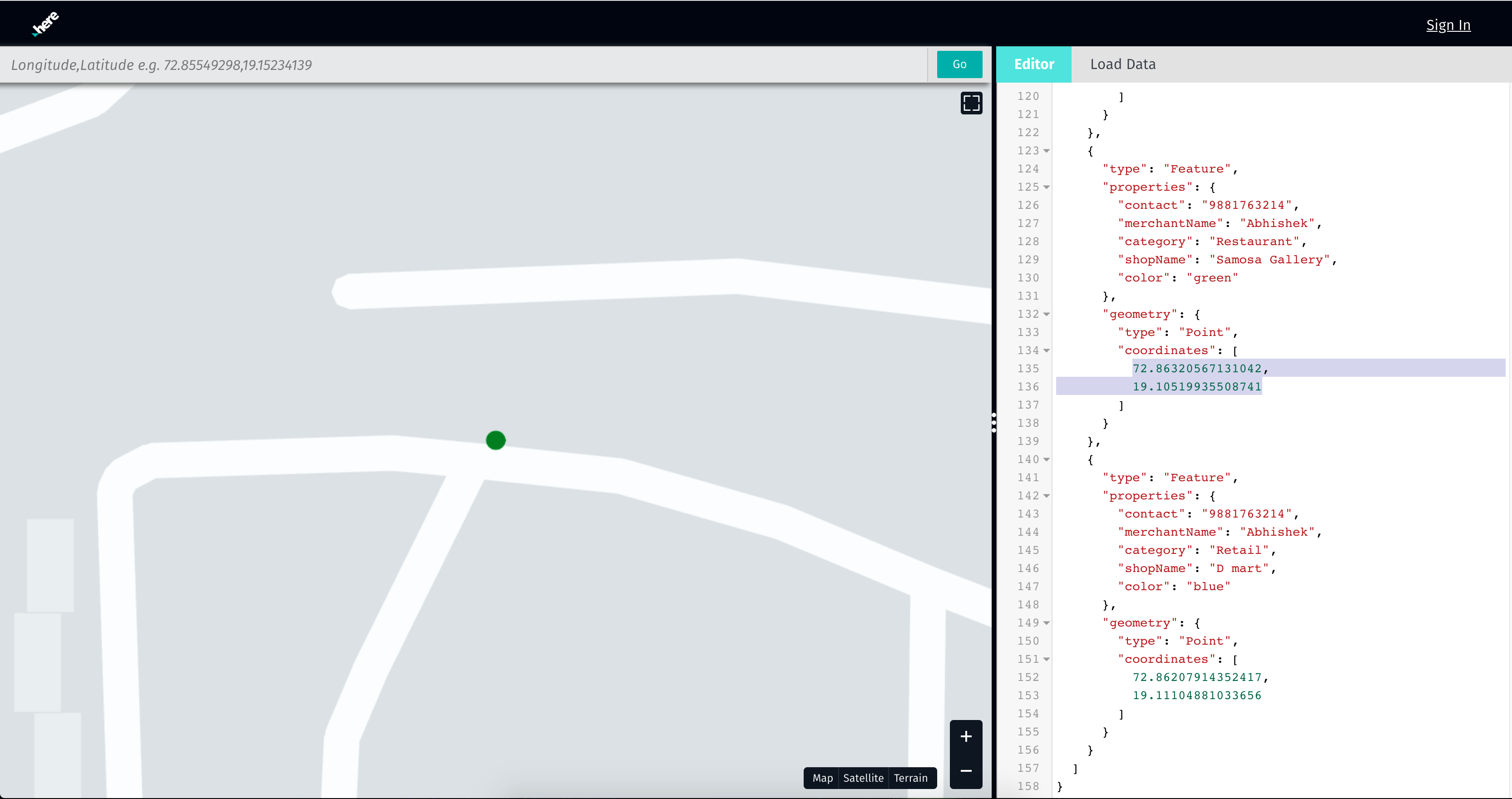Open the Sign In link
Viewport: 1512px width, 799px height.
tap(1448, 25)
